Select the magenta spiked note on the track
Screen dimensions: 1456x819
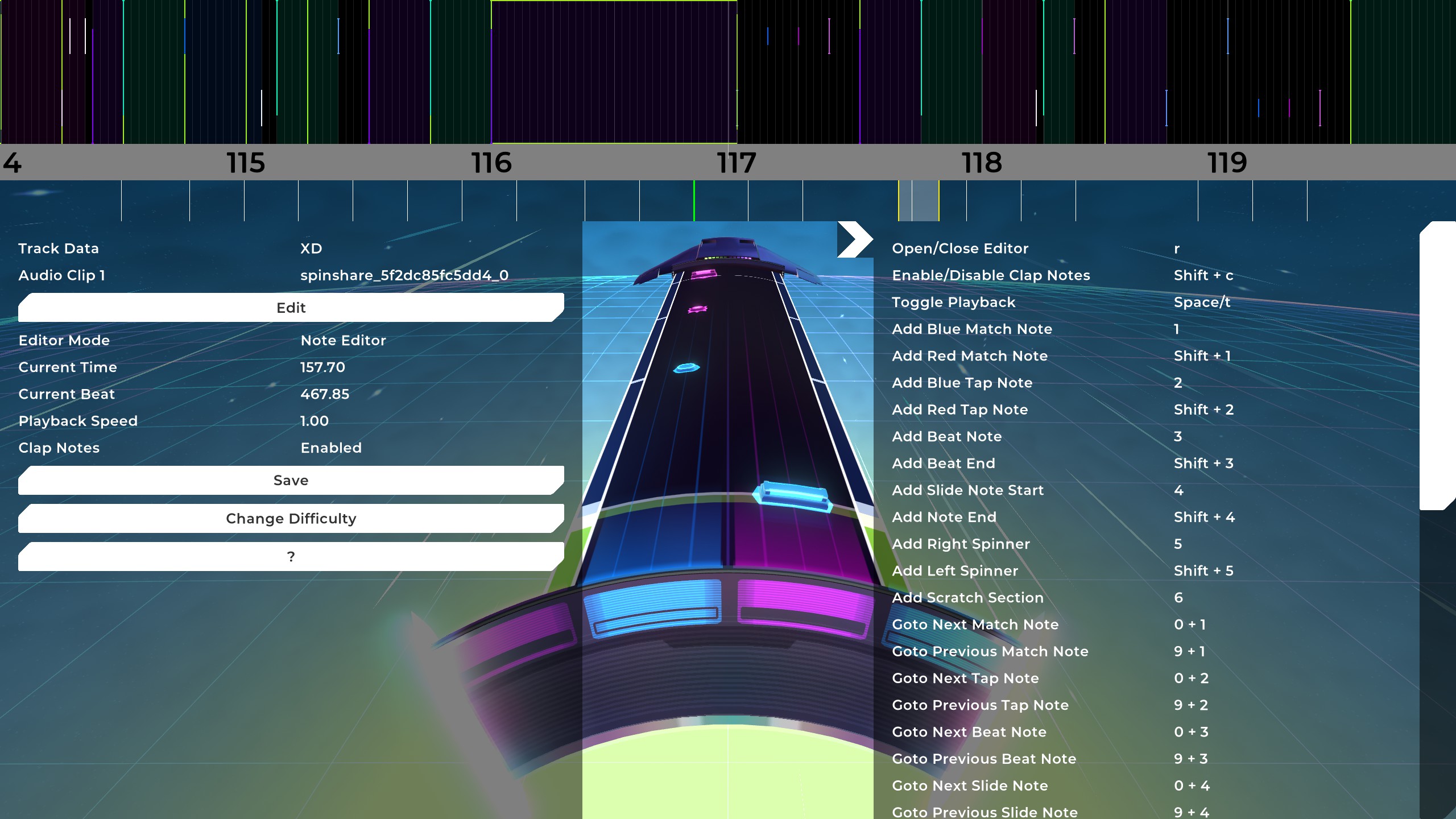coord(697,309)
